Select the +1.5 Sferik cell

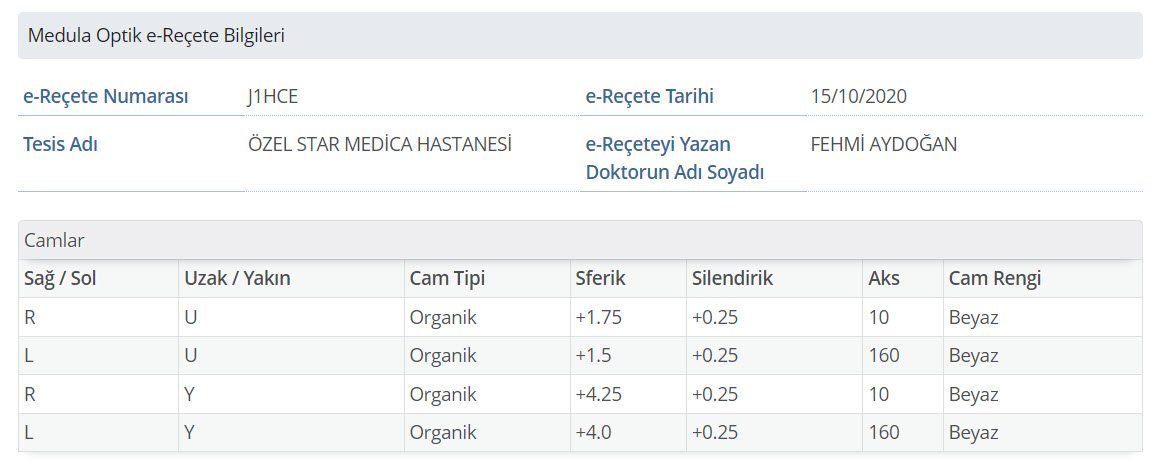click(594, 356)
